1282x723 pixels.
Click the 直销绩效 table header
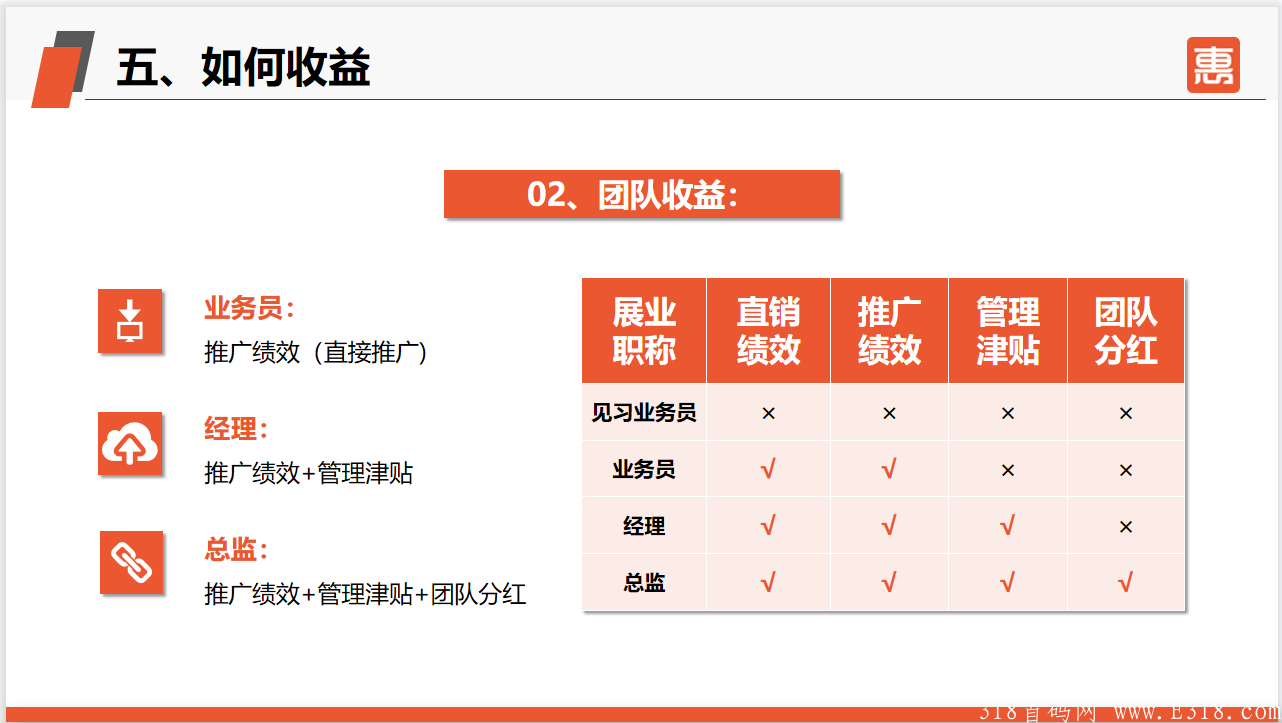[x=768, y=331]
